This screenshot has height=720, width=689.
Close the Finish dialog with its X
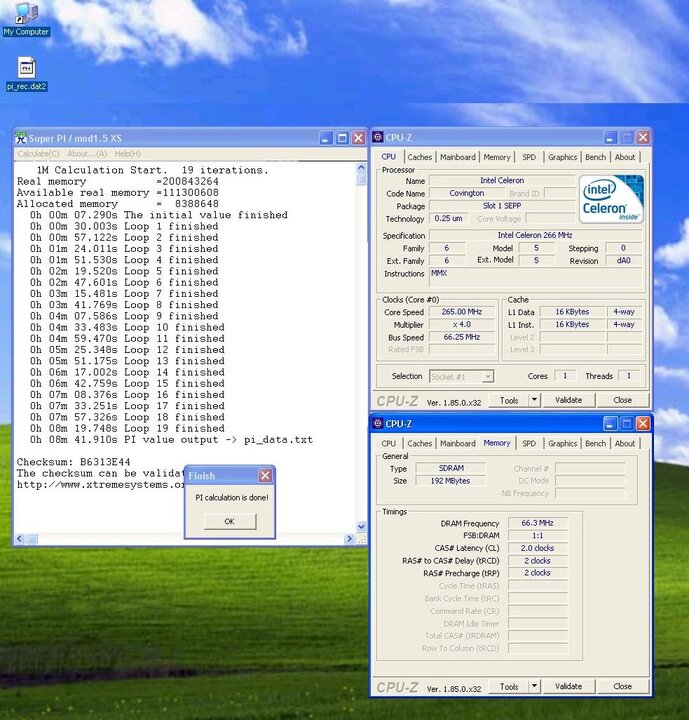265,476
